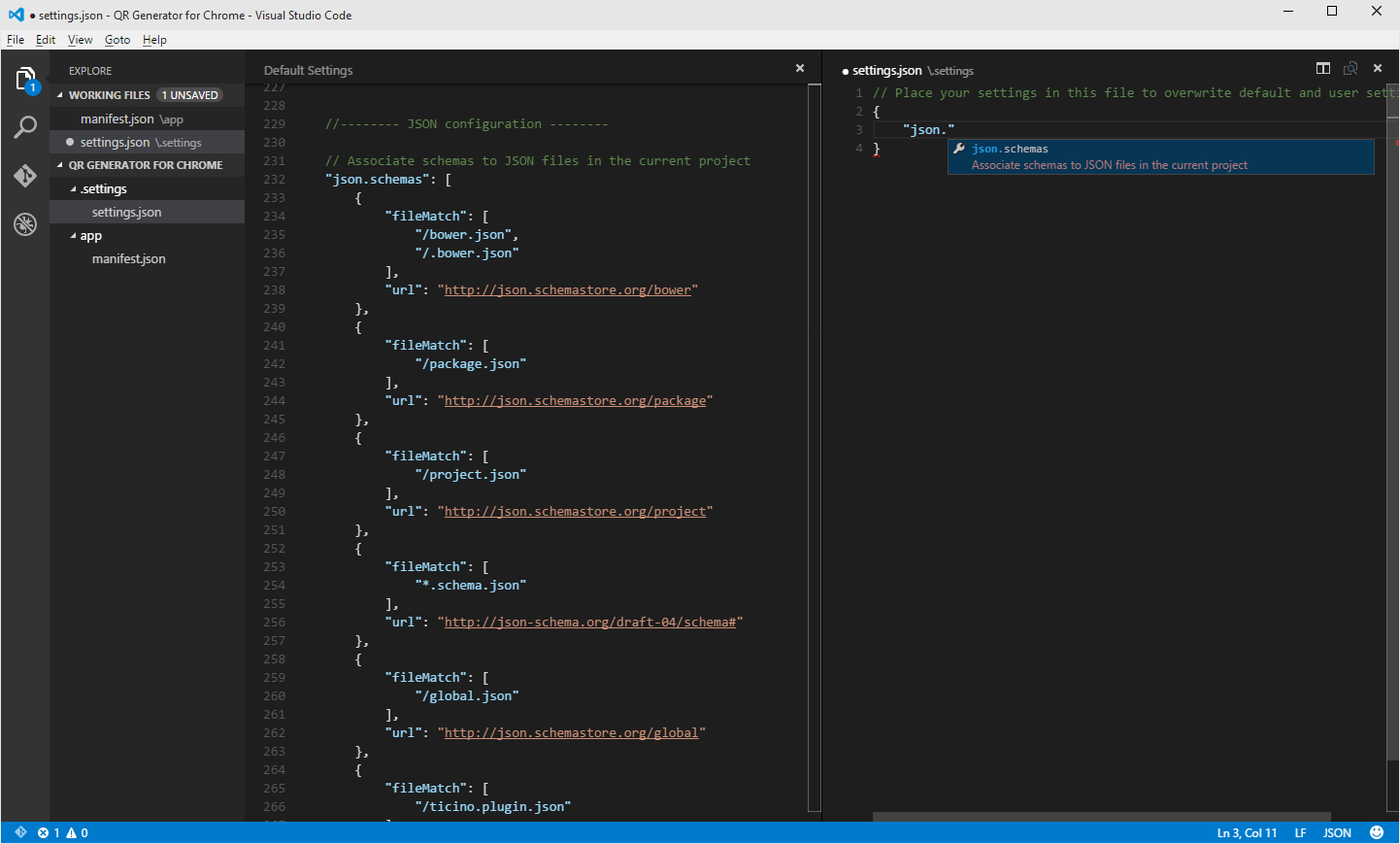The height and width of the screenshot is (844, 1400).
Task: Collapse the app folder
Action: [x=73, y=236]
